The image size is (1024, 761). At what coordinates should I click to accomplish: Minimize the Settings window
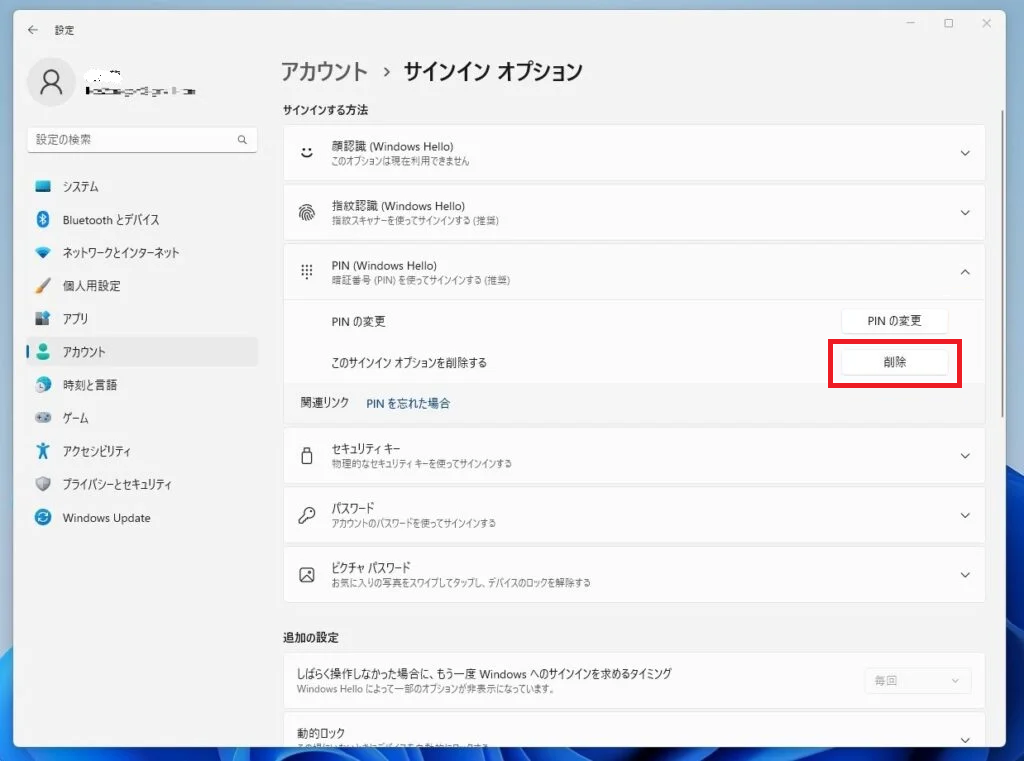pyautogui.click(x=910, y=24)
